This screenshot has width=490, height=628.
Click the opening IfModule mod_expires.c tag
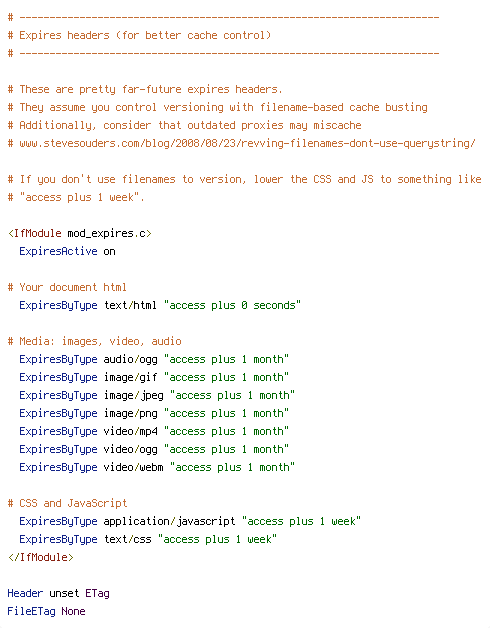coord(80,233)
